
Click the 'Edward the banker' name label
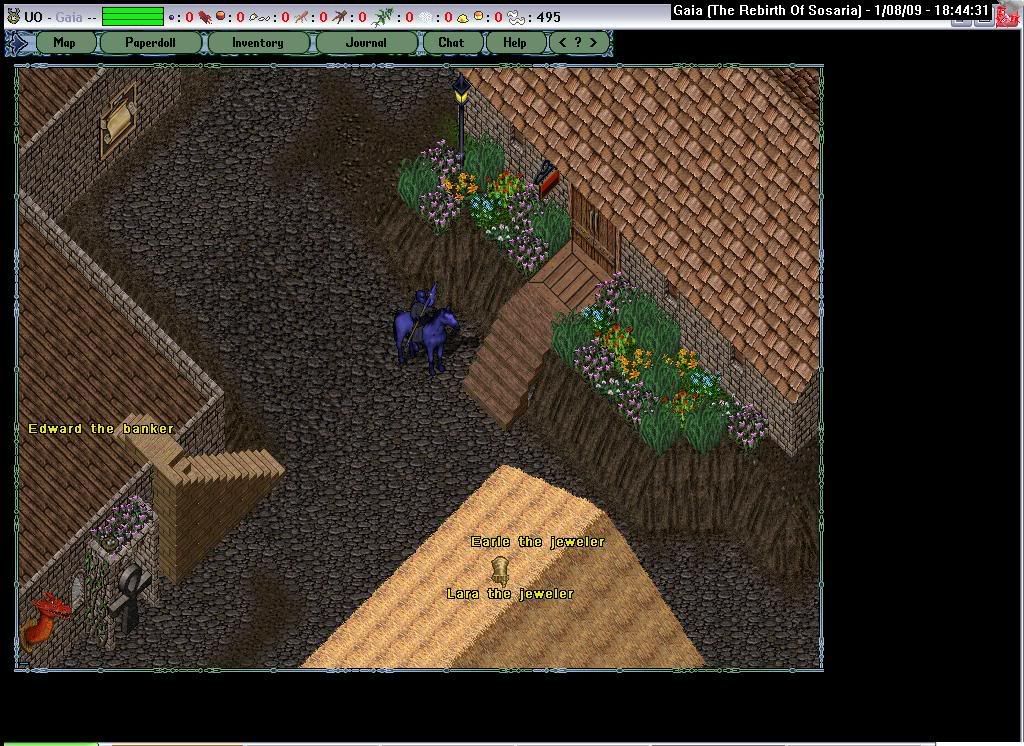click(101, 429)
